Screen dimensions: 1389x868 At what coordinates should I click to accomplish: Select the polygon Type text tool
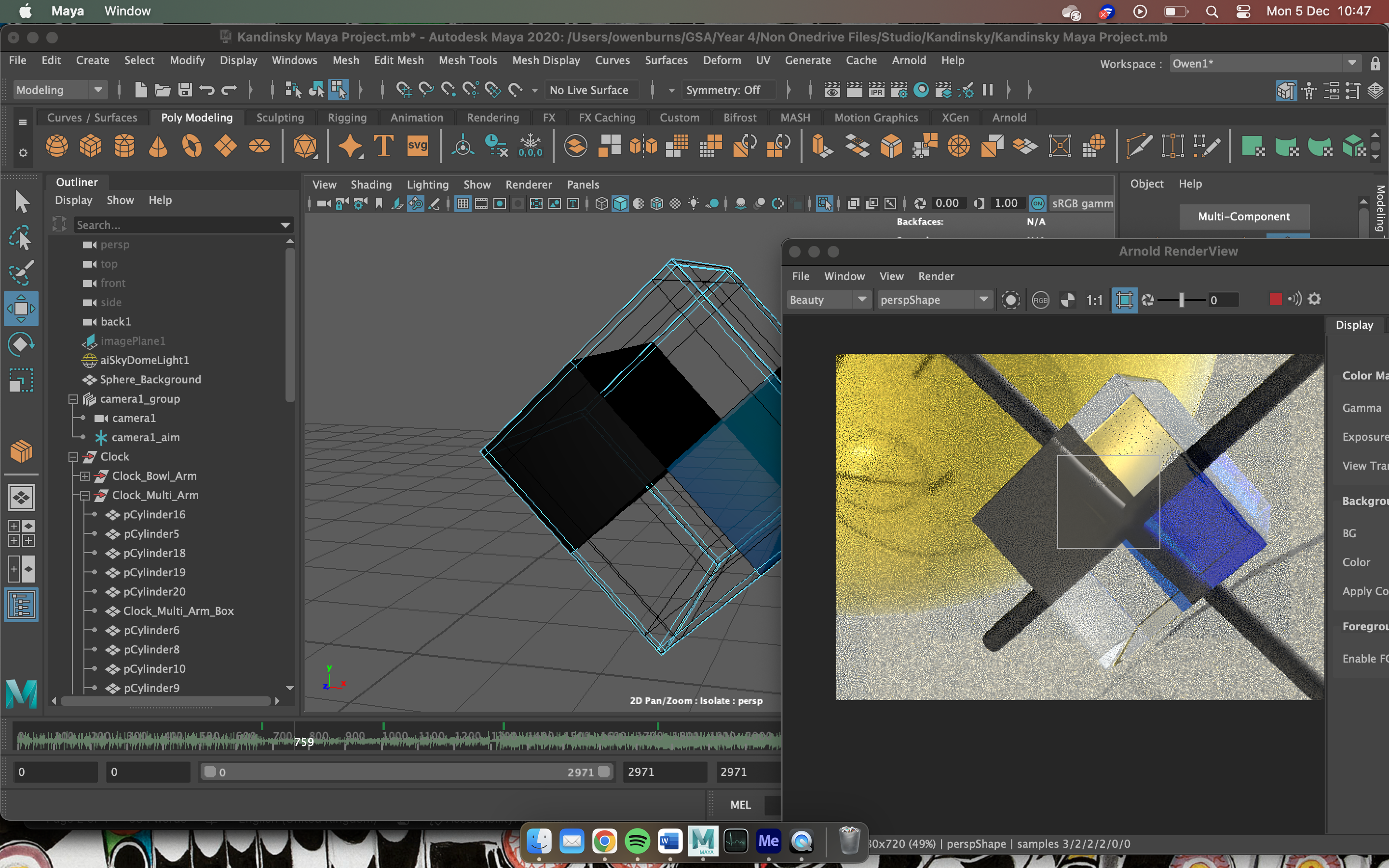click(x=383, y=146)
